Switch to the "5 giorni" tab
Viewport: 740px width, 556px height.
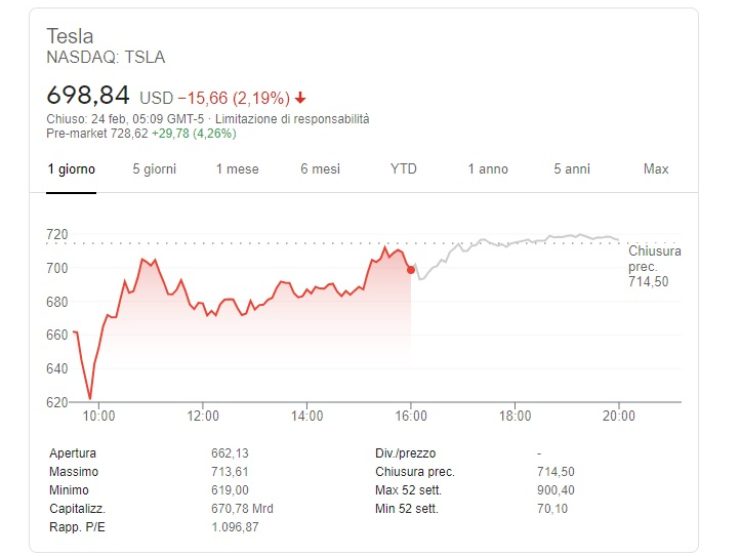(x=154, y=169)
